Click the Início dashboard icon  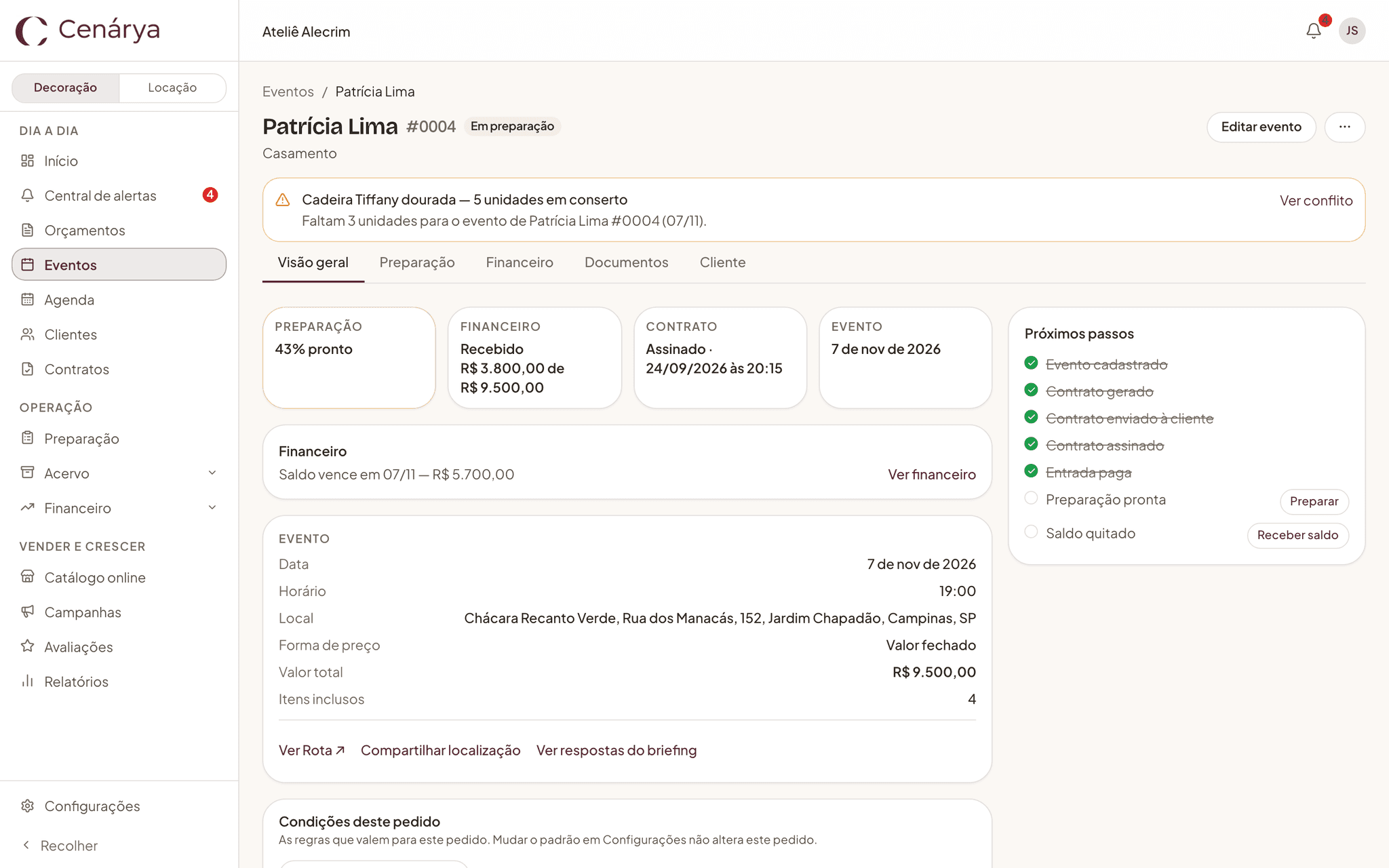27,161
